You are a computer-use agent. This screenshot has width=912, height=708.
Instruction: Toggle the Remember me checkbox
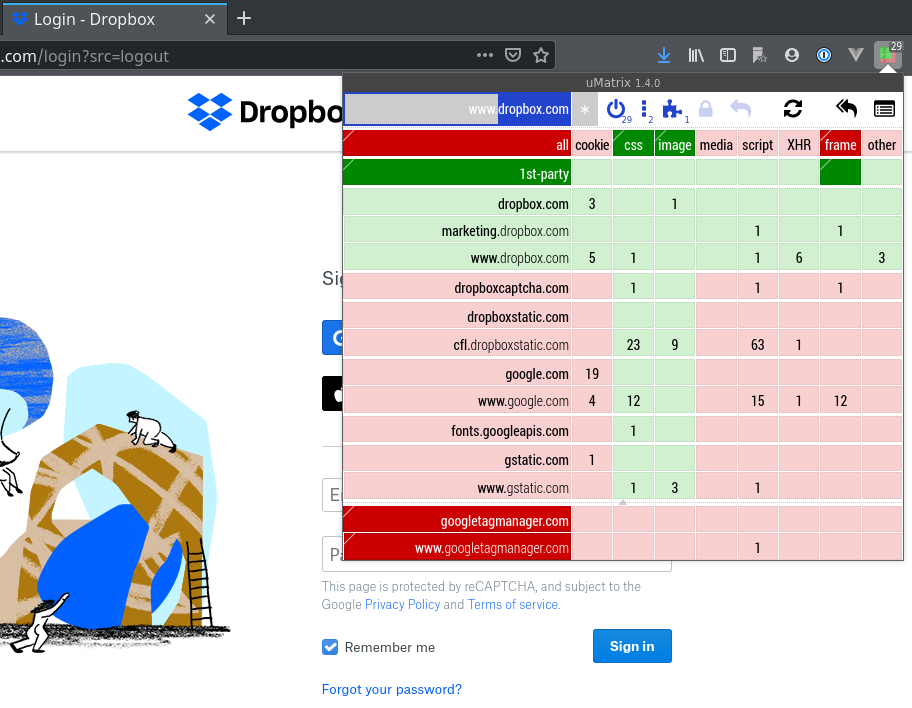point(330,647)
